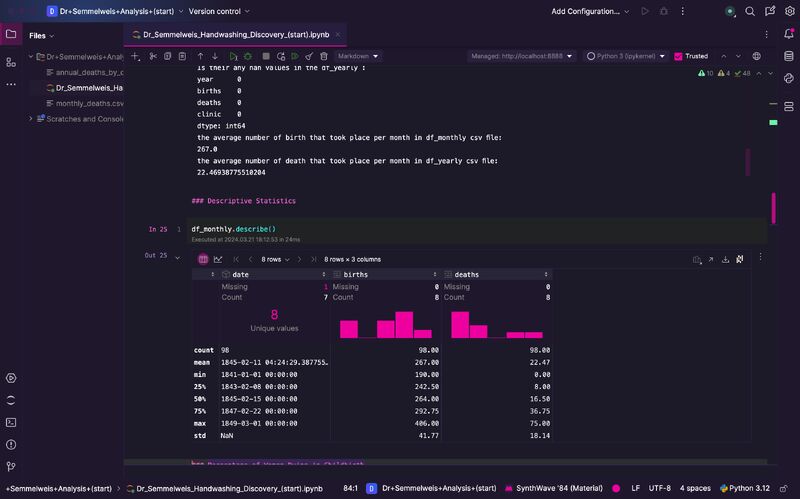This screenshot has height=499, width=800.
Task: Open Managed localhost server dropdown
Action: (x=521, y=56)
